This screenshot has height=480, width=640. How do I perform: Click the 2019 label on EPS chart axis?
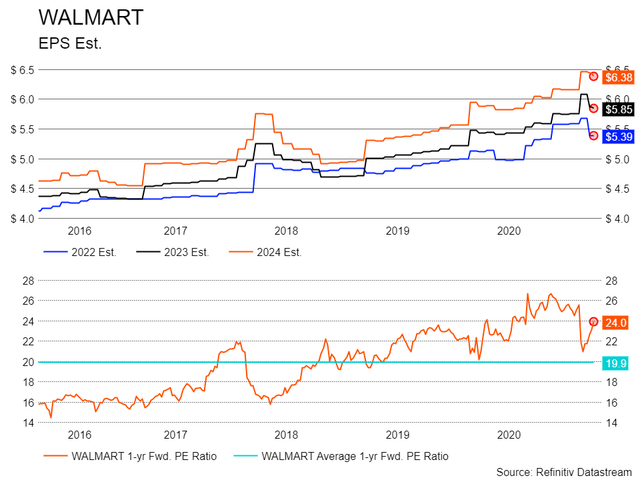[x=398, y=231]
